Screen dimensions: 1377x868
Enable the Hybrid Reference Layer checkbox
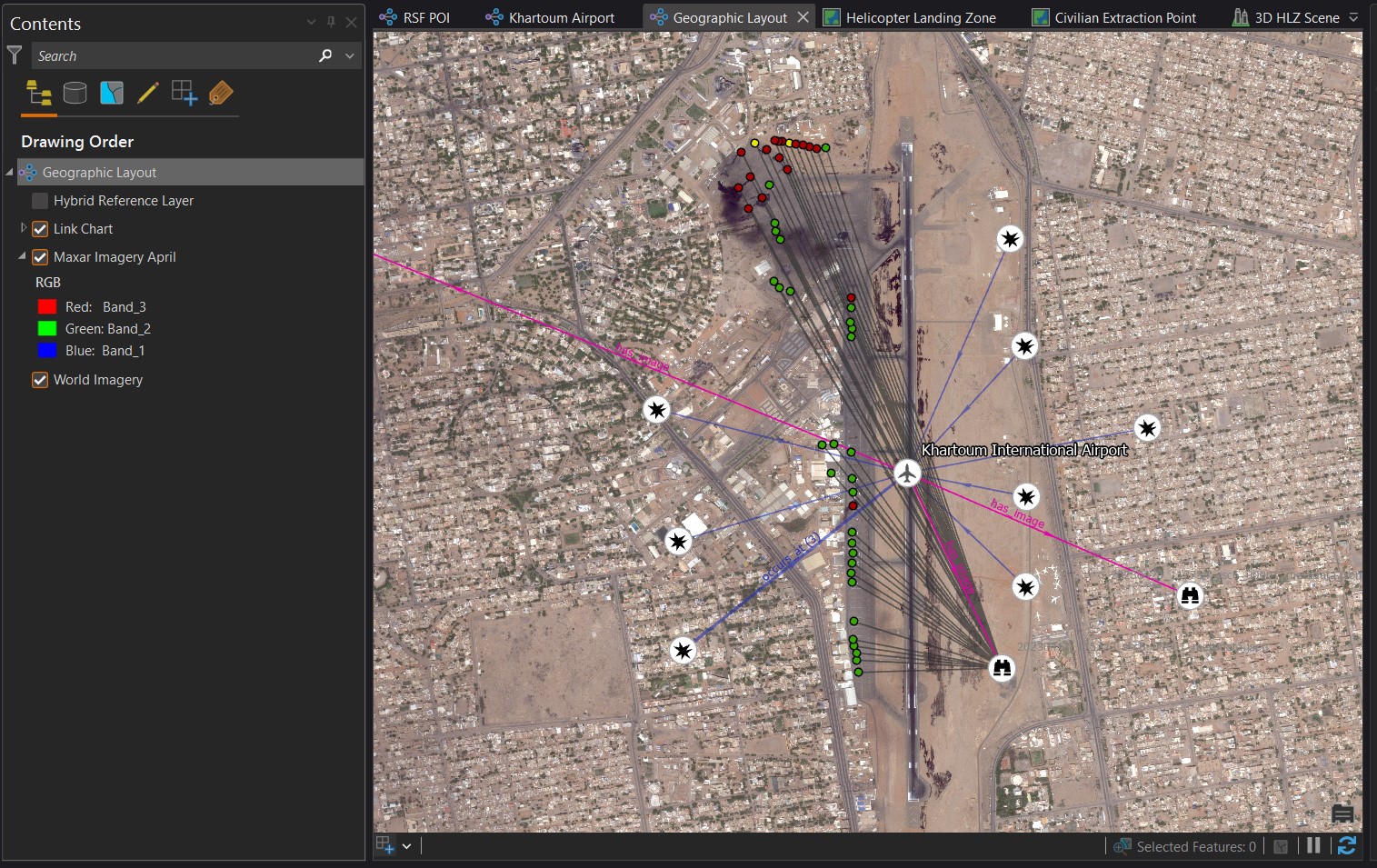[x=40, y=200]
